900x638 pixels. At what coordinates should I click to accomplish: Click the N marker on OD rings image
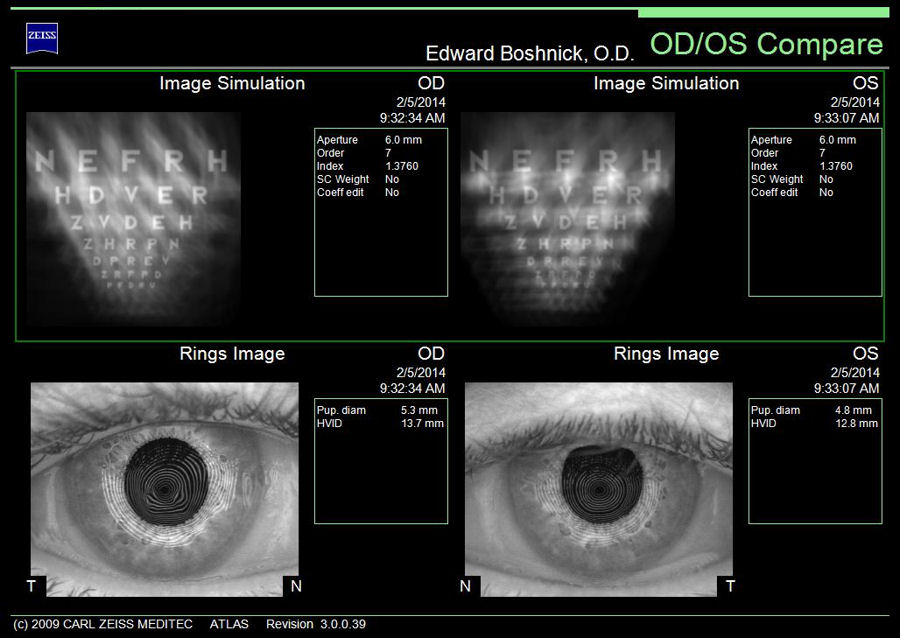pos(294,586)
